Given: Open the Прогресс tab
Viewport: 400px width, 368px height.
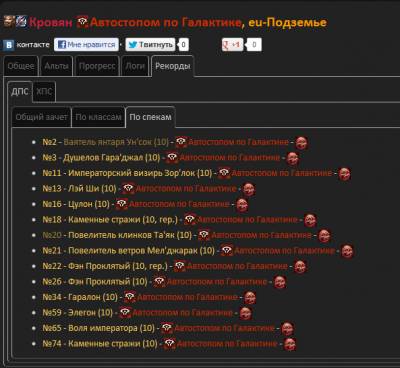Looking at the screenshot, I should coord(97,66).
